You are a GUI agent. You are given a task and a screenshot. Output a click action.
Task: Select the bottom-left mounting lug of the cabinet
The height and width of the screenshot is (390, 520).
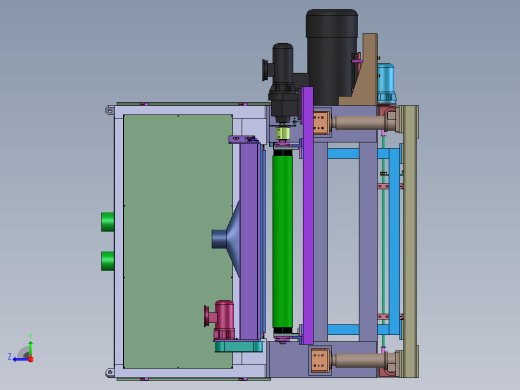click(x=110, y=372)
